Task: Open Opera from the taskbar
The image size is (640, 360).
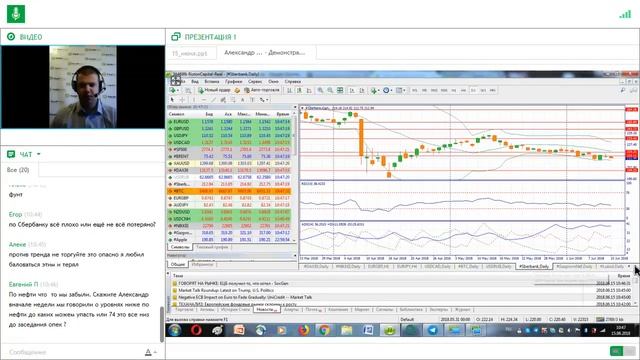Action: pyautogui.click(x=196, y=330)
